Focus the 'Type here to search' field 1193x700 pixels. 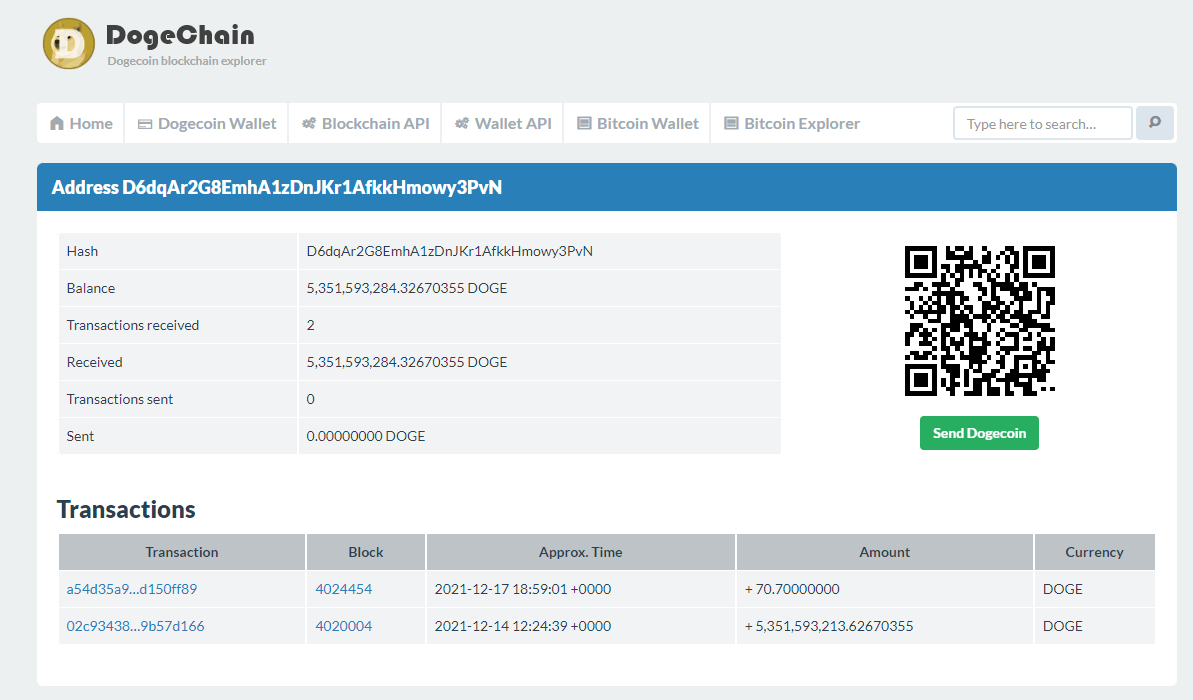pos(1043,123)
